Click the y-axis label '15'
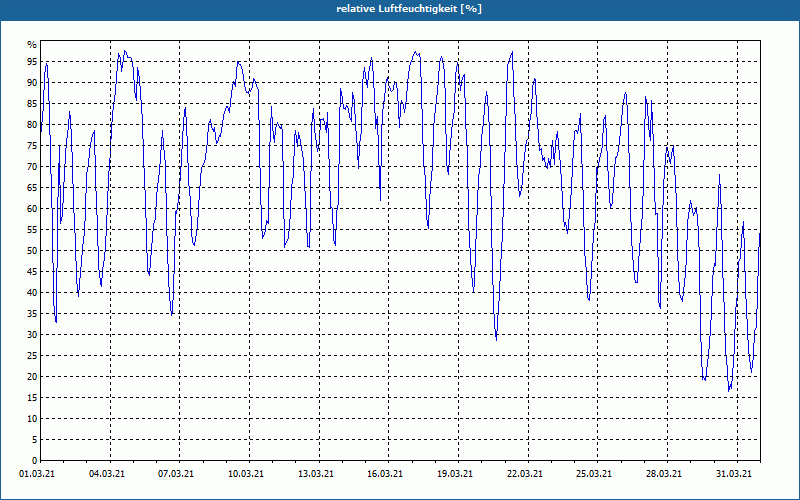Viewport: 800px width, 500px height. pos(32,397)
